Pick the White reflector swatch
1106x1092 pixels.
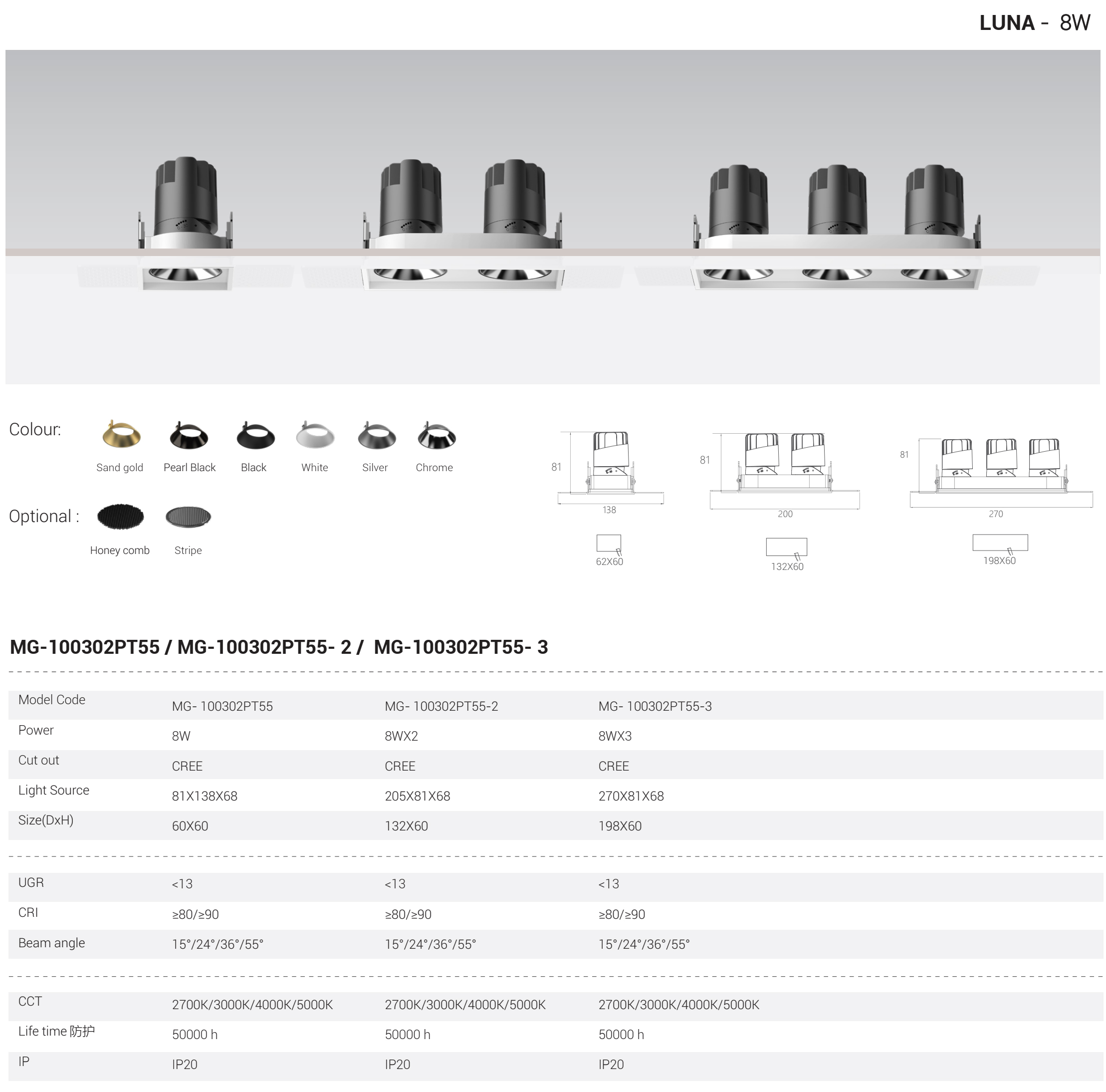tap(315, 436)
